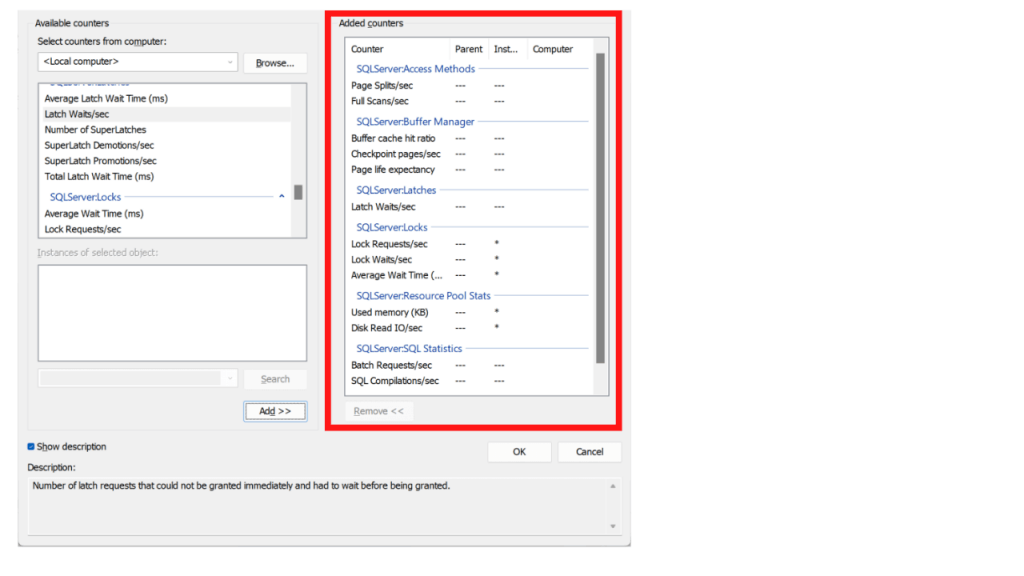This screenshot has height=576, width=1024.
Task: Click the Computer column header
Action: 552,49
